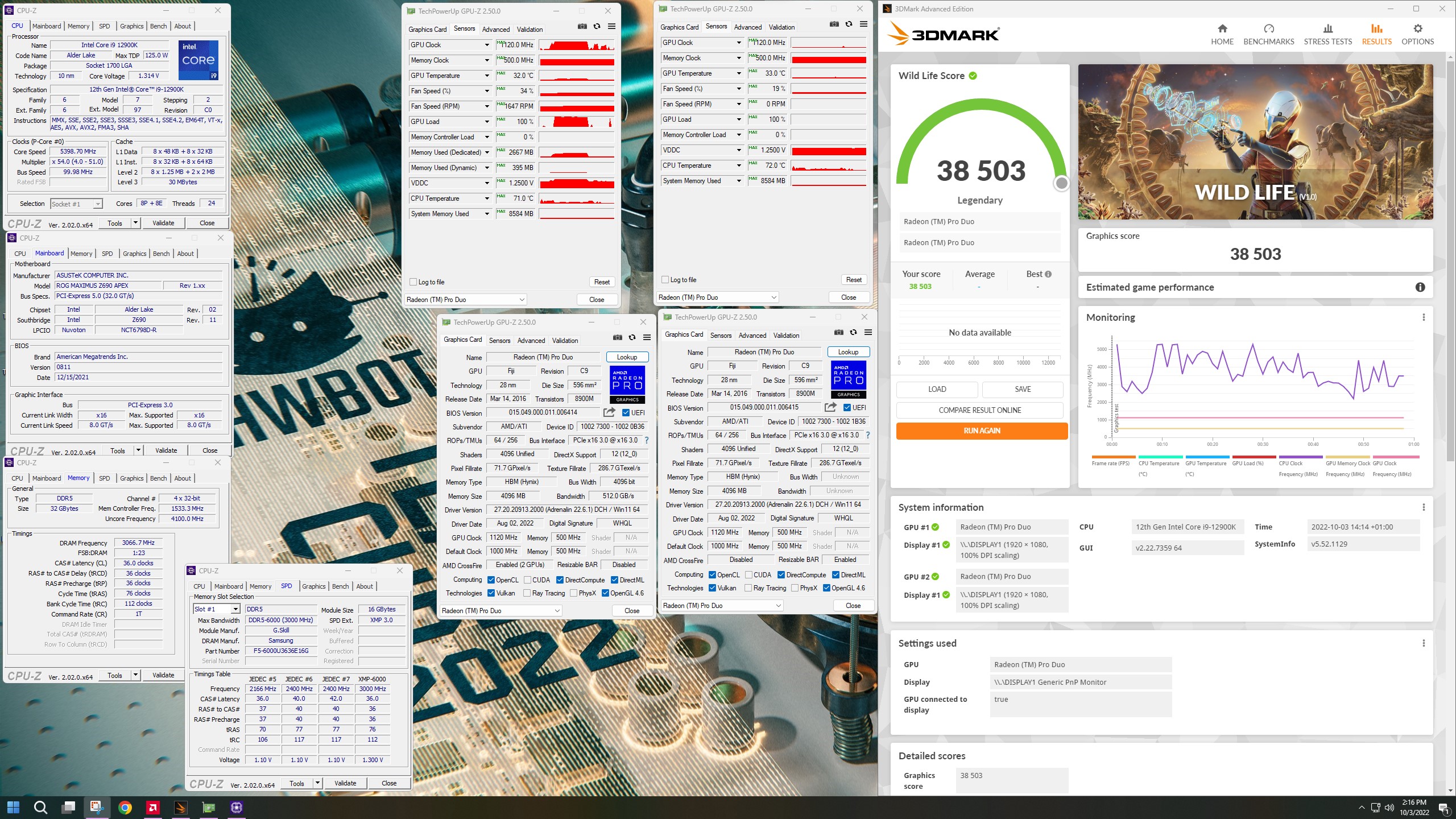Expand System Memory Used dropdown in right GPU-Z Sensors
The height and width of the screenshot is (819, 1456).
(x=739, y=181)
